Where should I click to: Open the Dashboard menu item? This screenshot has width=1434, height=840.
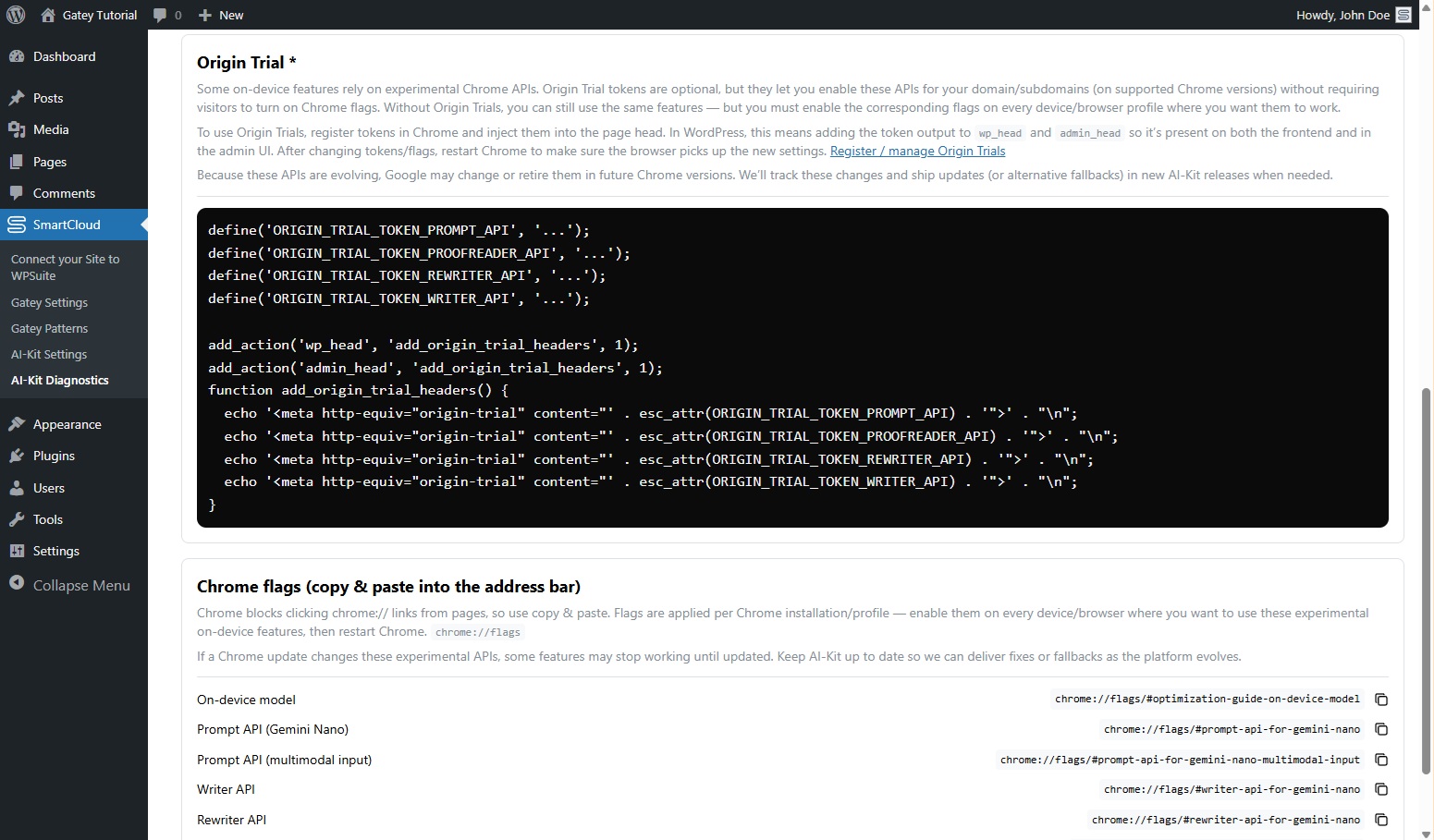[64, 56]
